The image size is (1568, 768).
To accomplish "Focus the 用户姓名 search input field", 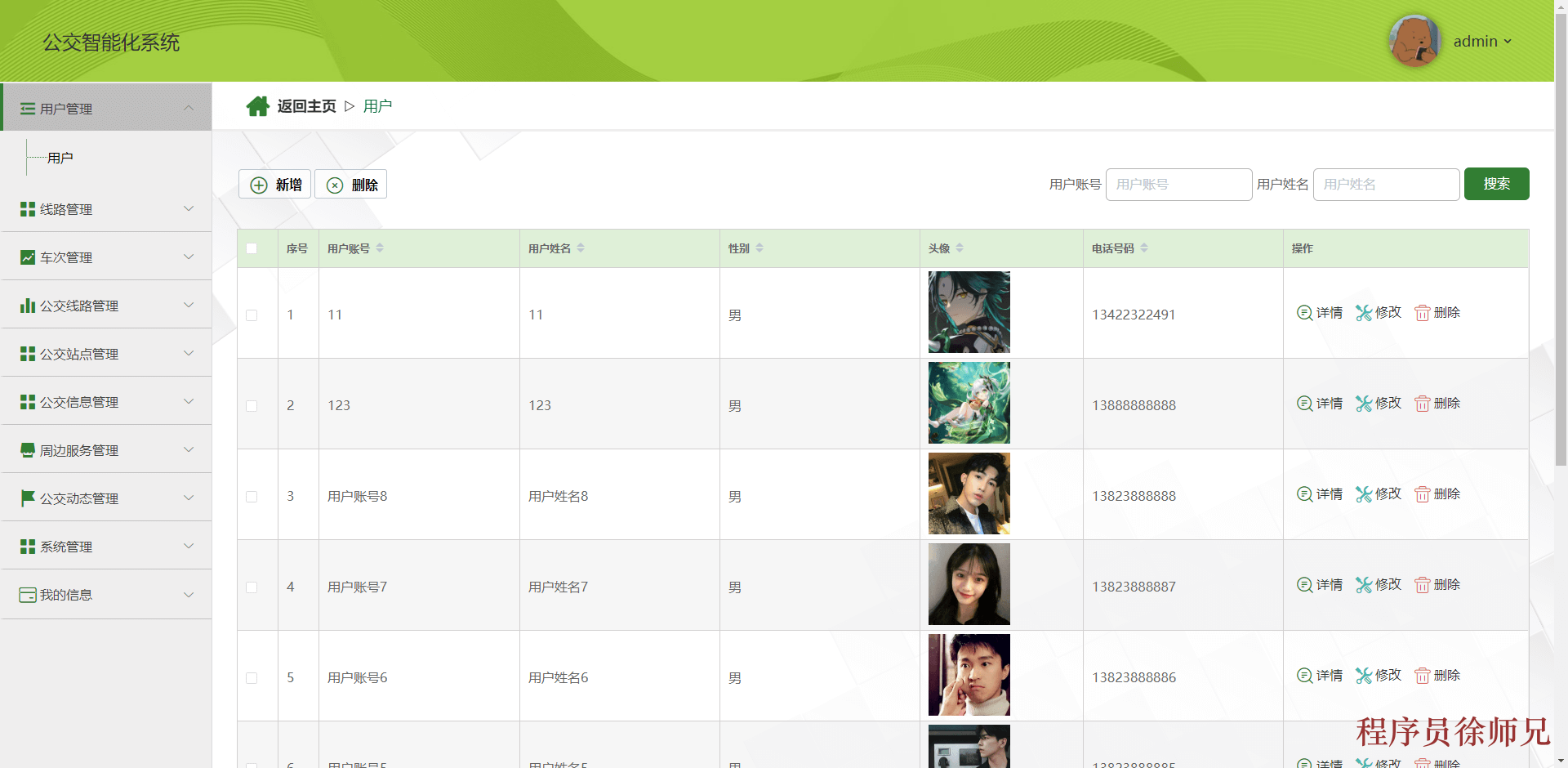I will point(1386,185).
